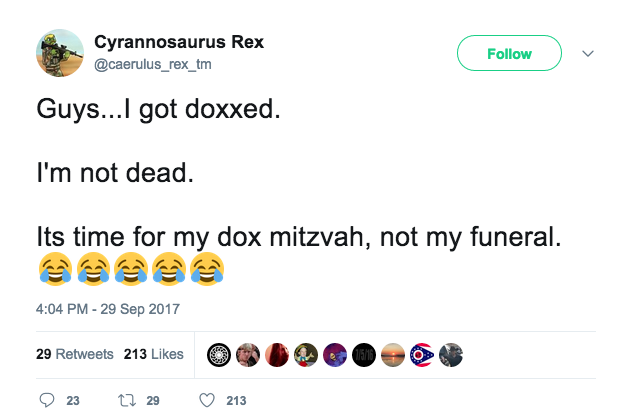Click the sunset photo liker avatar
Screen dimensions: 629x418
[x=393, y=354]
